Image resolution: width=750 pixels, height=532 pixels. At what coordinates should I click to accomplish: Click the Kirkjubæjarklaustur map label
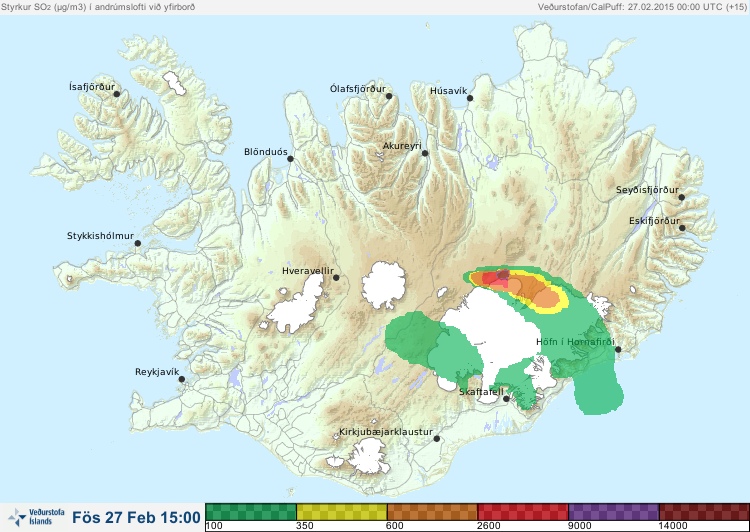(386, 432)
